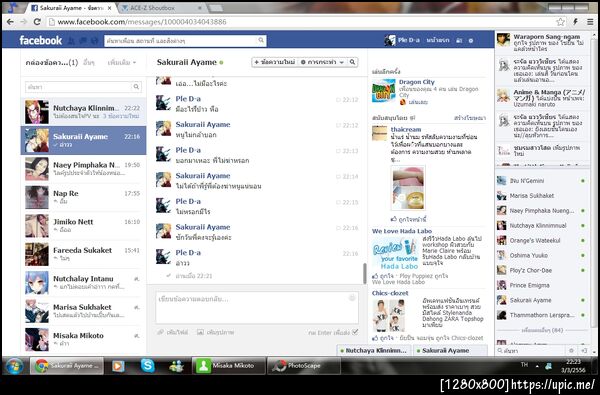Click the inbox search field
600x395 pixels.
78,87
